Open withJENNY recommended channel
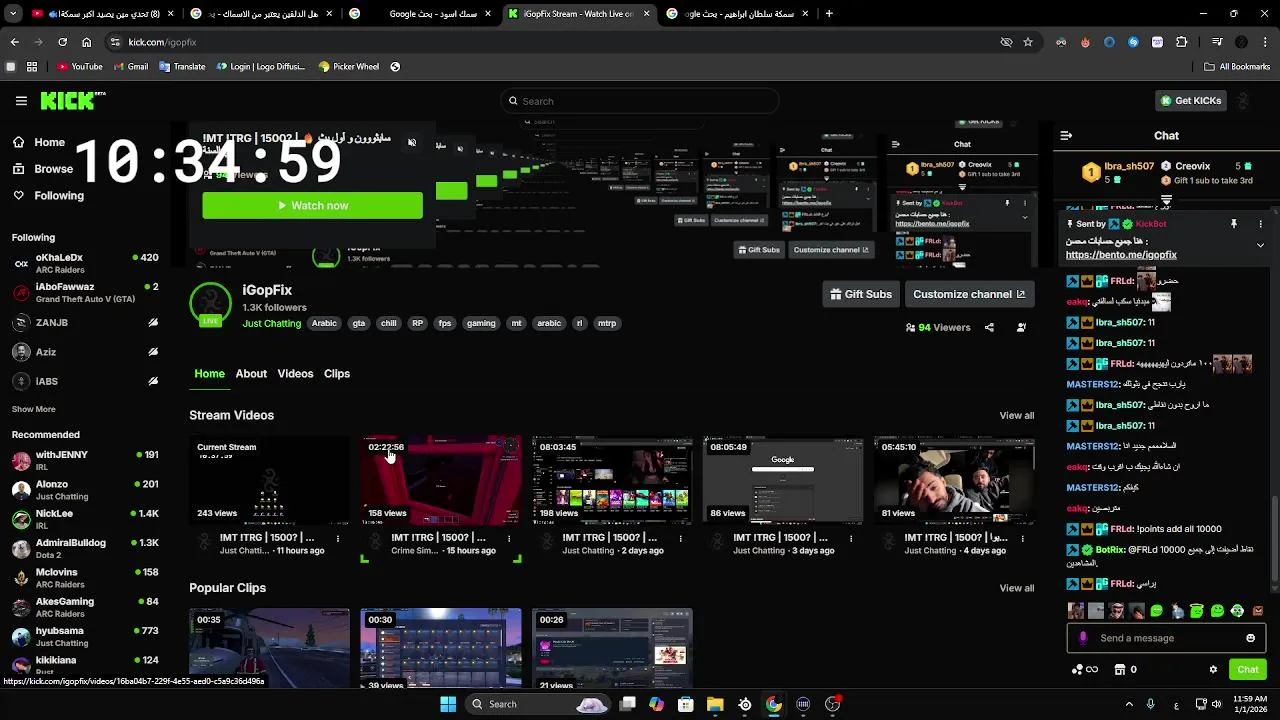 pyautogui.click(x=85, y=460)
